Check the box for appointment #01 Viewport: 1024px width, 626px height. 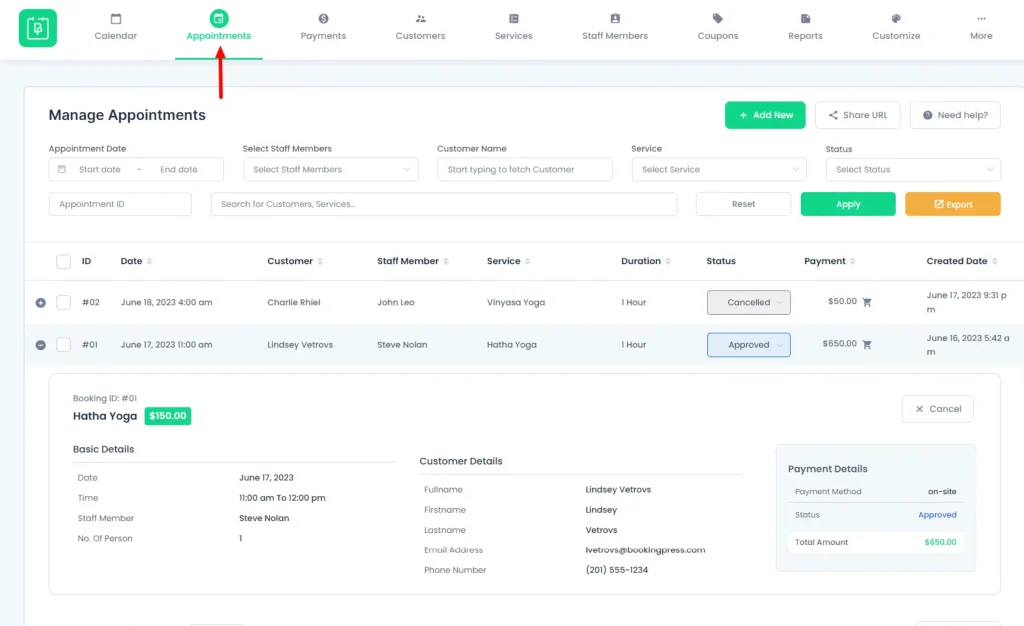click(63, 345)
